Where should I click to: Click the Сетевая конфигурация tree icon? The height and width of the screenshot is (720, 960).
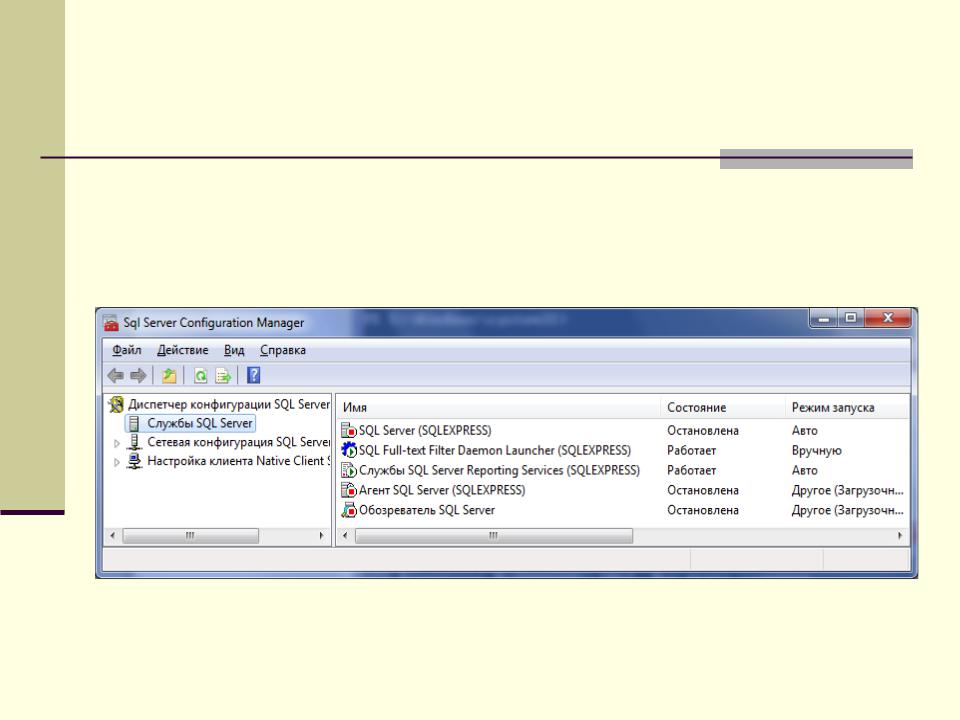pos(134,442)
